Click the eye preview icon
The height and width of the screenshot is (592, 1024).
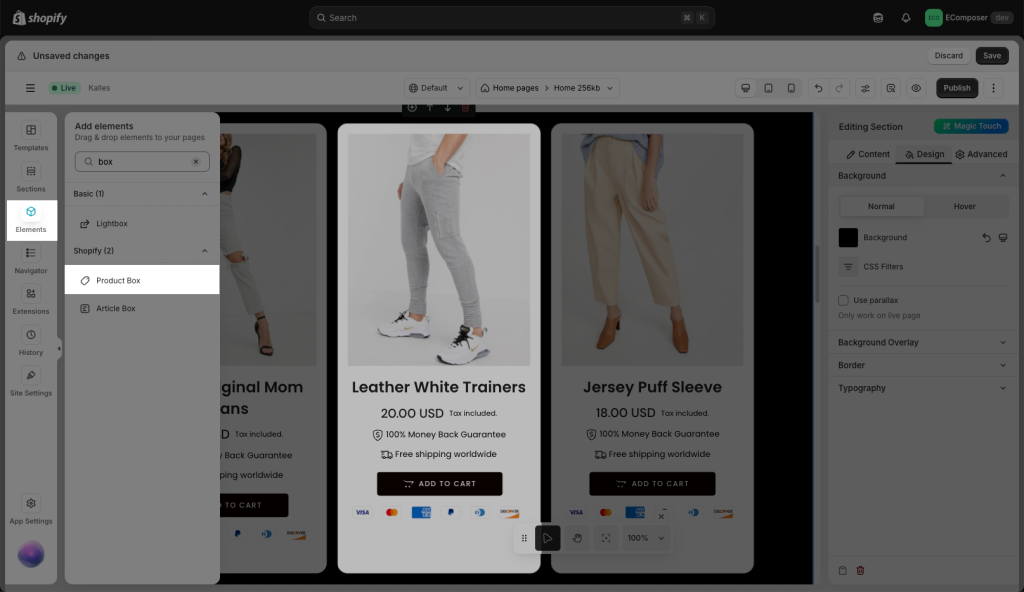[915, 88]
